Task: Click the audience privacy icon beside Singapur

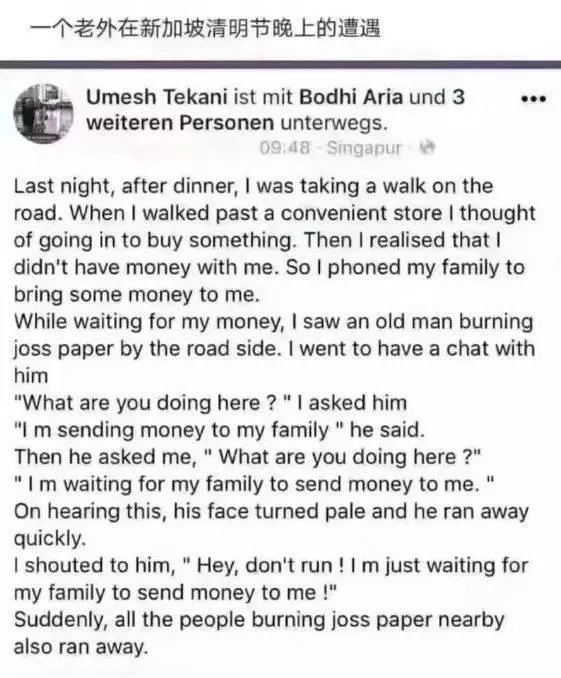Action: (427, 148)
